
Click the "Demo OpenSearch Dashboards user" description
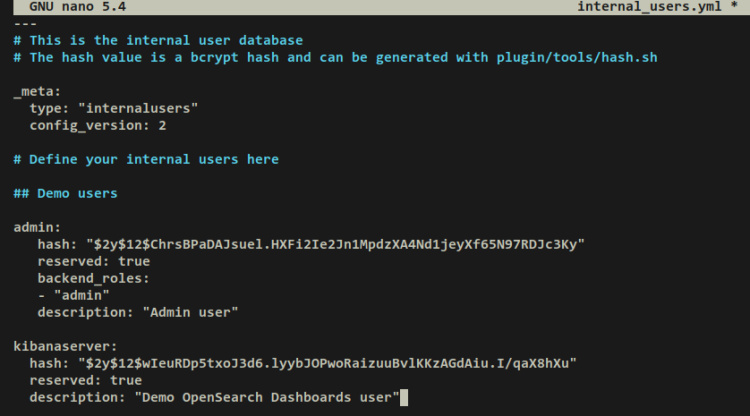267,397
